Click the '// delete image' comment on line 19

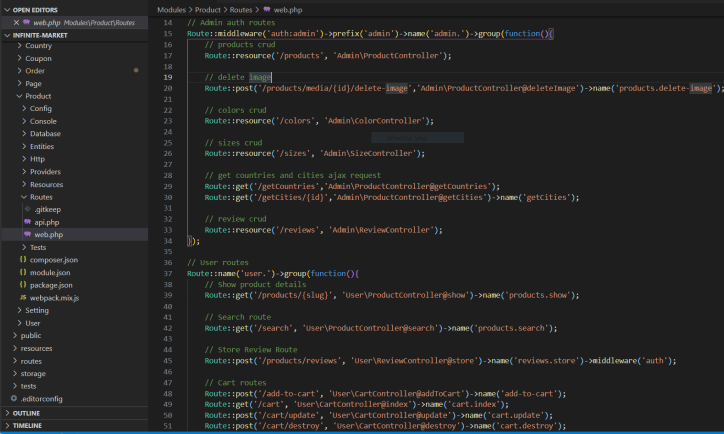pos(238,77)
